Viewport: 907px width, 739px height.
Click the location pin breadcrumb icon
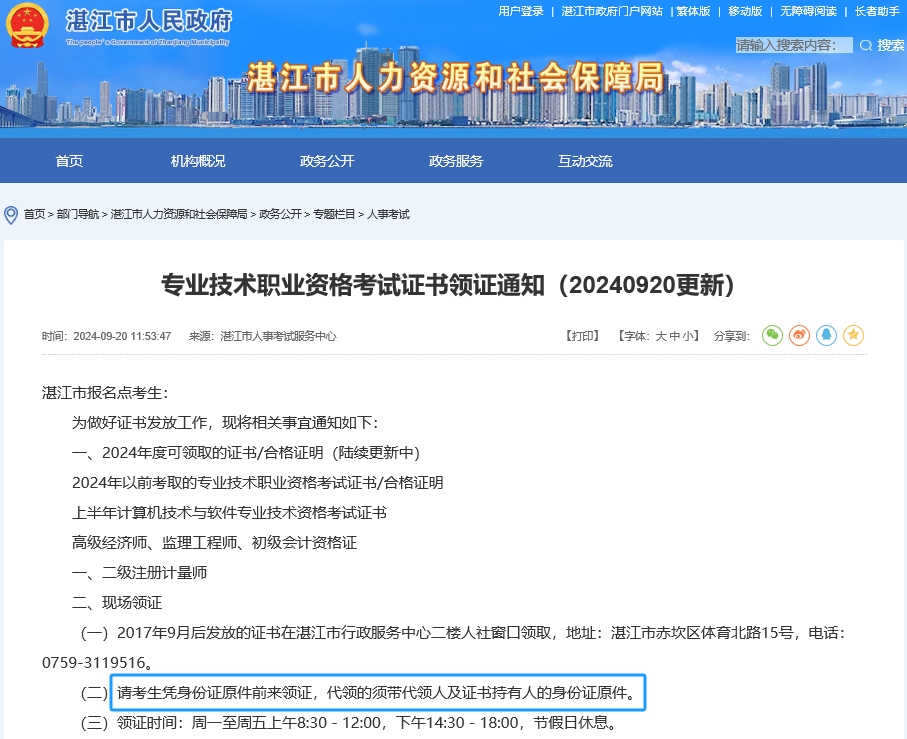click(11, 215)
